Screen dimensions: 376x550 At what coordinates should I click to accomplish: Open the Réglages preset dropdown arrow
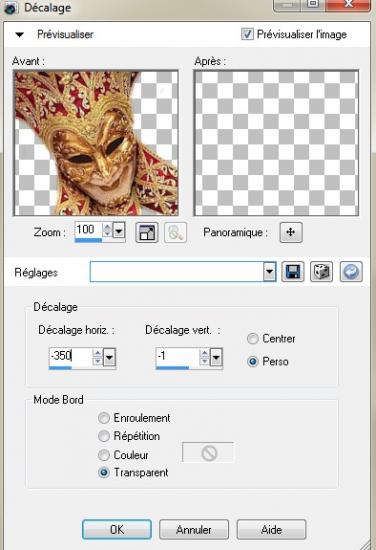[269, 271]
